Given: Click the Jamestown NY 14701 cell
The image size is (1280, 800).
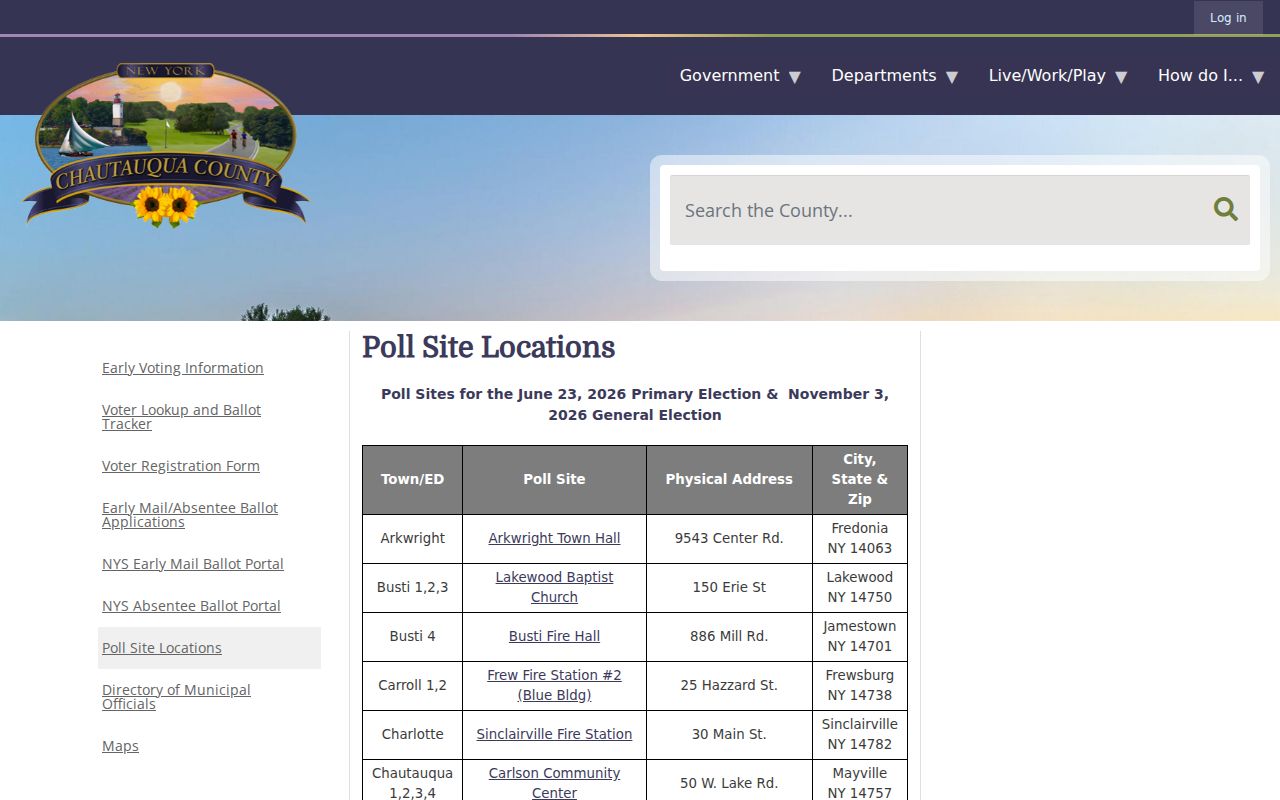Looking at the screenshot, I should 860,636.
